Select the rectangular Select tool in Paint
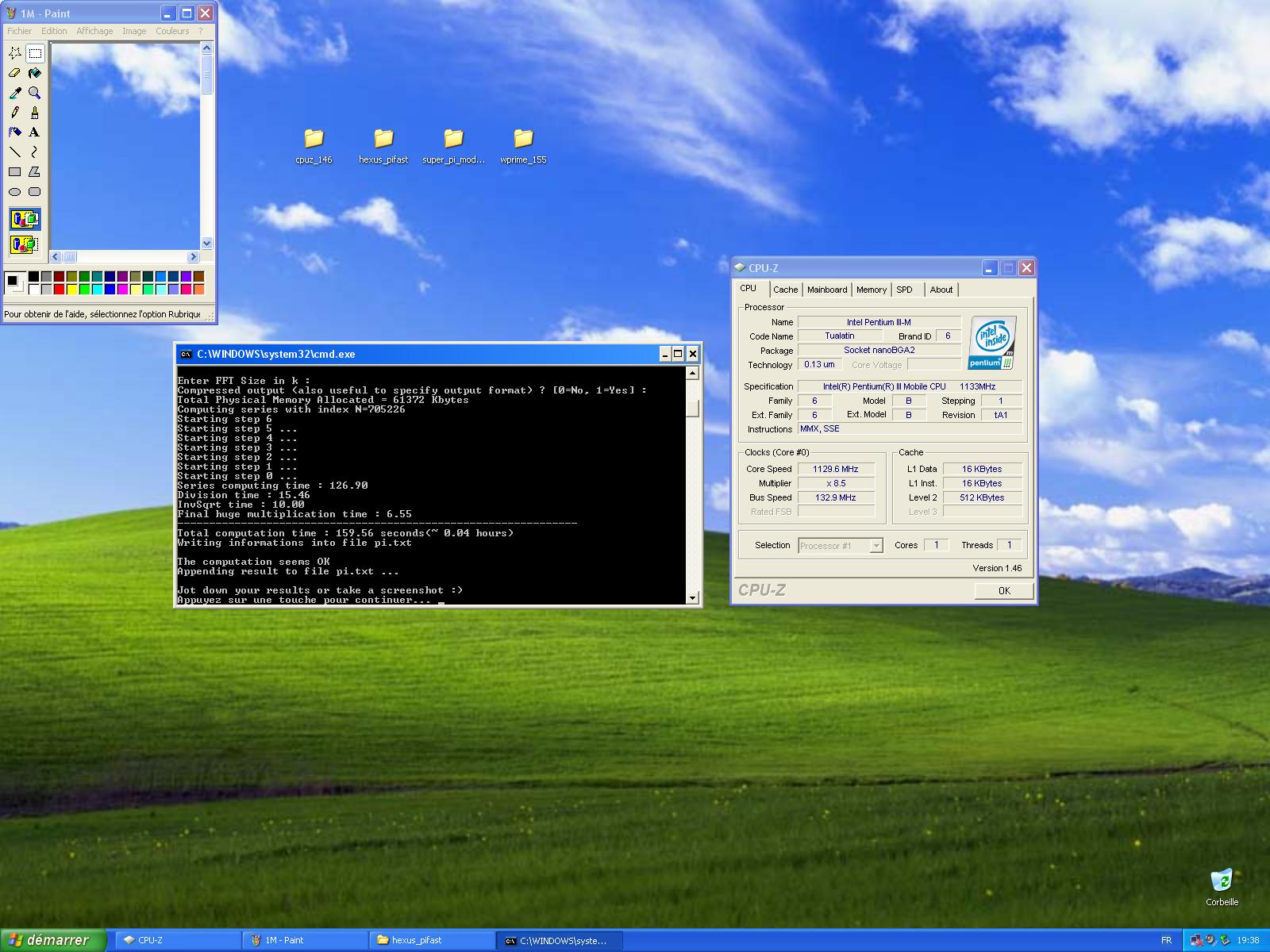Image resolution: width=1270 pixels, height=952 pixels. [35, 53]
